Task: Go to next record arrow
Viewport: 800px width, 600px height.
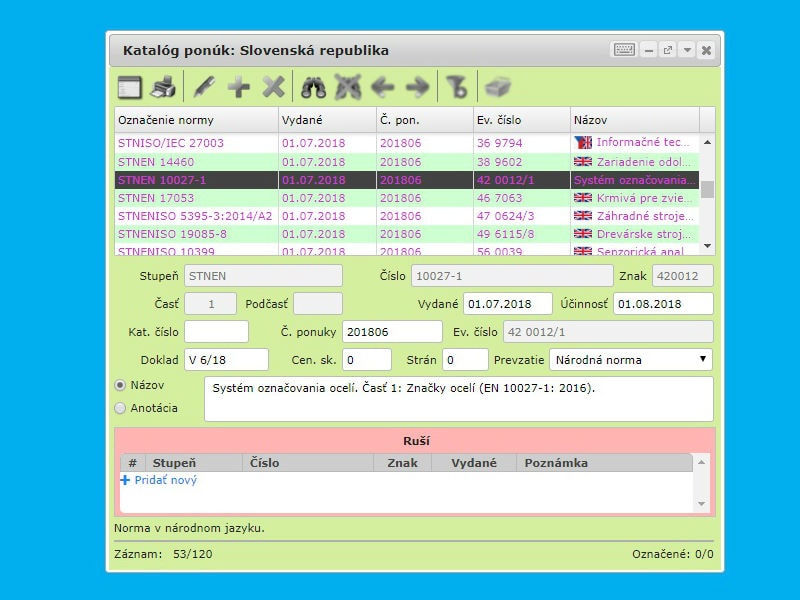Action: pos(417,87)
